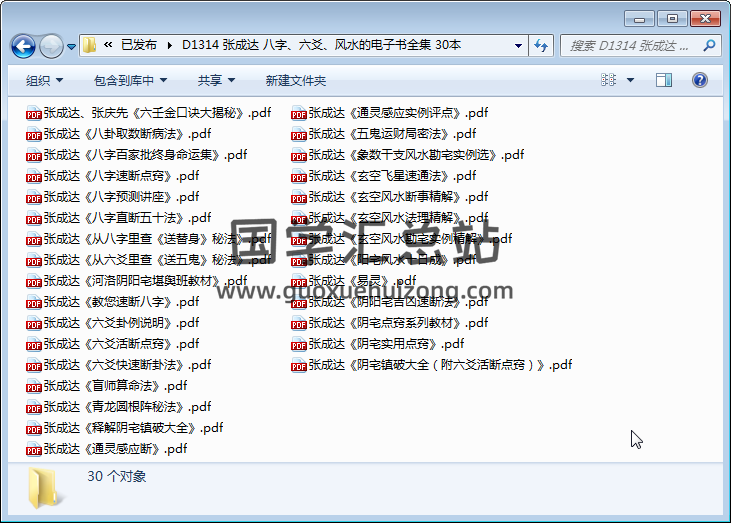Open recent pages dropdown next to Forward

pos(71,47)
